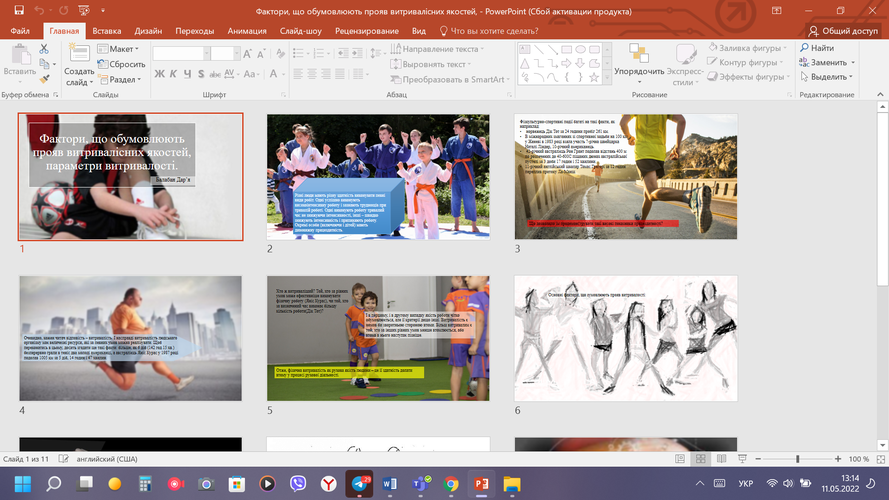Paste from clipboard using Вставить
The image size is (889, 500).
(x=20, y=61)
